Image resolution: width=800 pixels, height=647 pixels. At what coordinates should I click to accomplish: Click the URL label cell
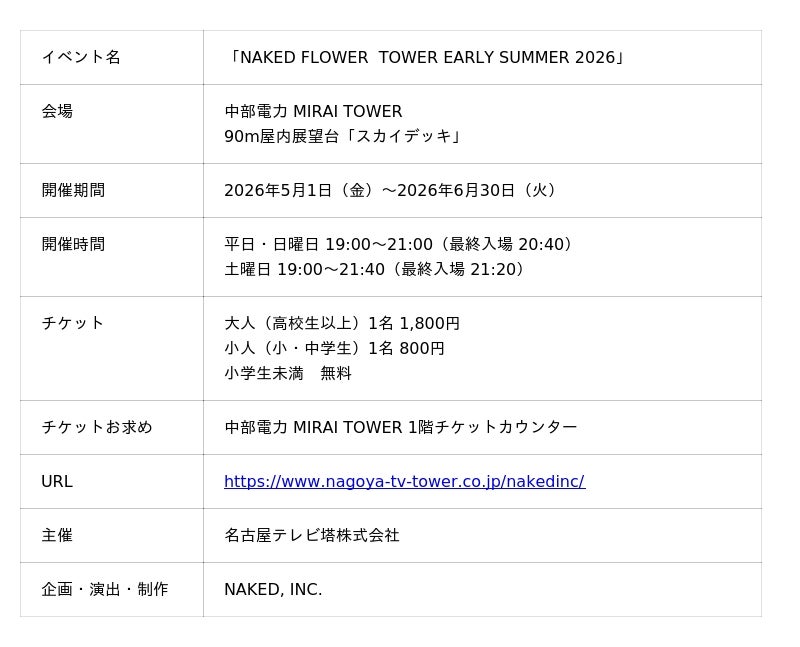pyautogui.click(x=57, y=481)
